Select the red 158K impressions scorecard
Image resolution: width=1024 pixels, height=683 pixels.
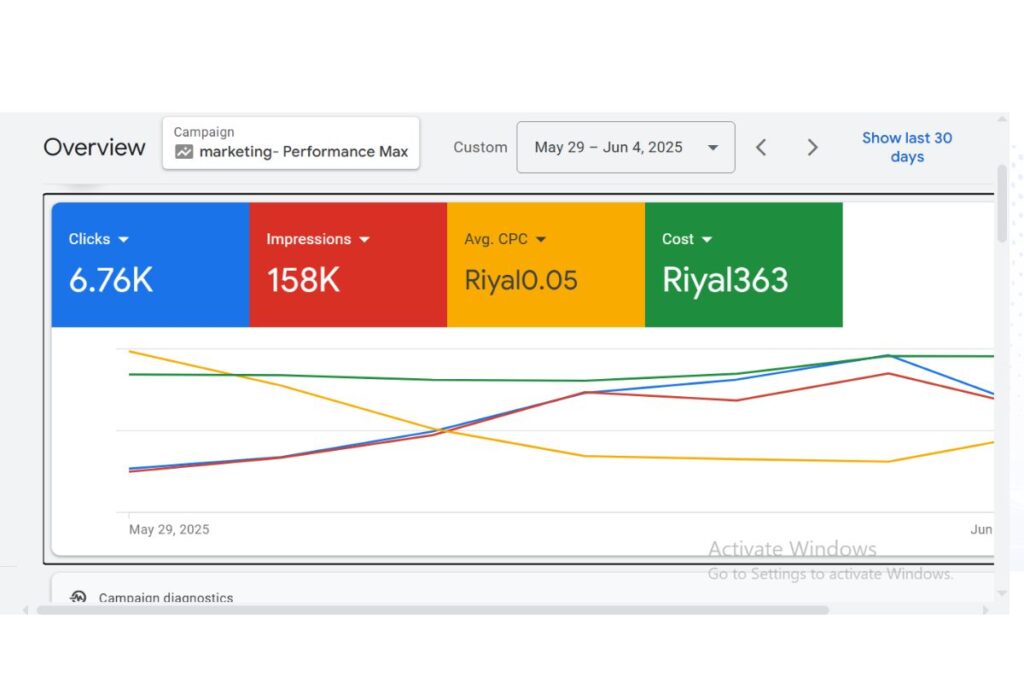[348, 264]
